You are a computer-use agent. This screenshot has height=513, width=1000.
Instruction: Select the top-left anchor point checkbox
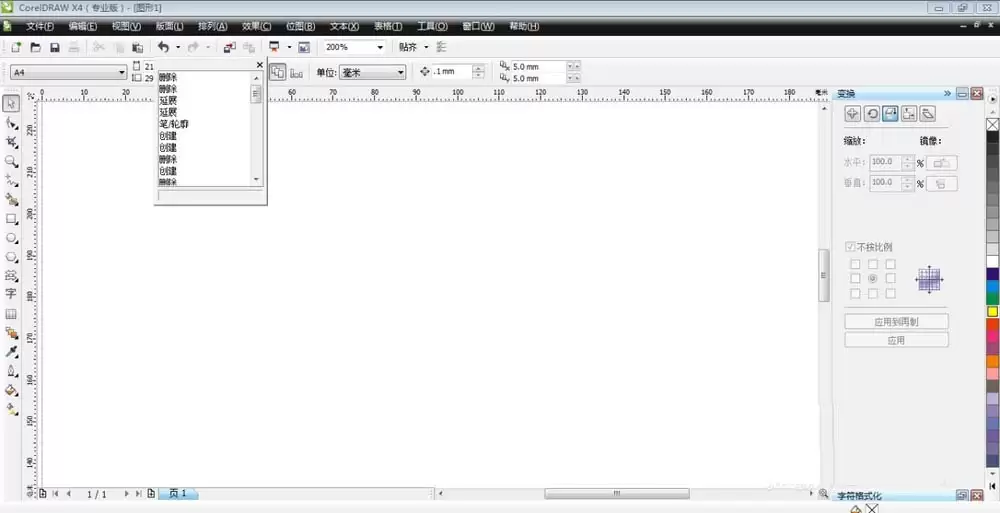[855, 264]
